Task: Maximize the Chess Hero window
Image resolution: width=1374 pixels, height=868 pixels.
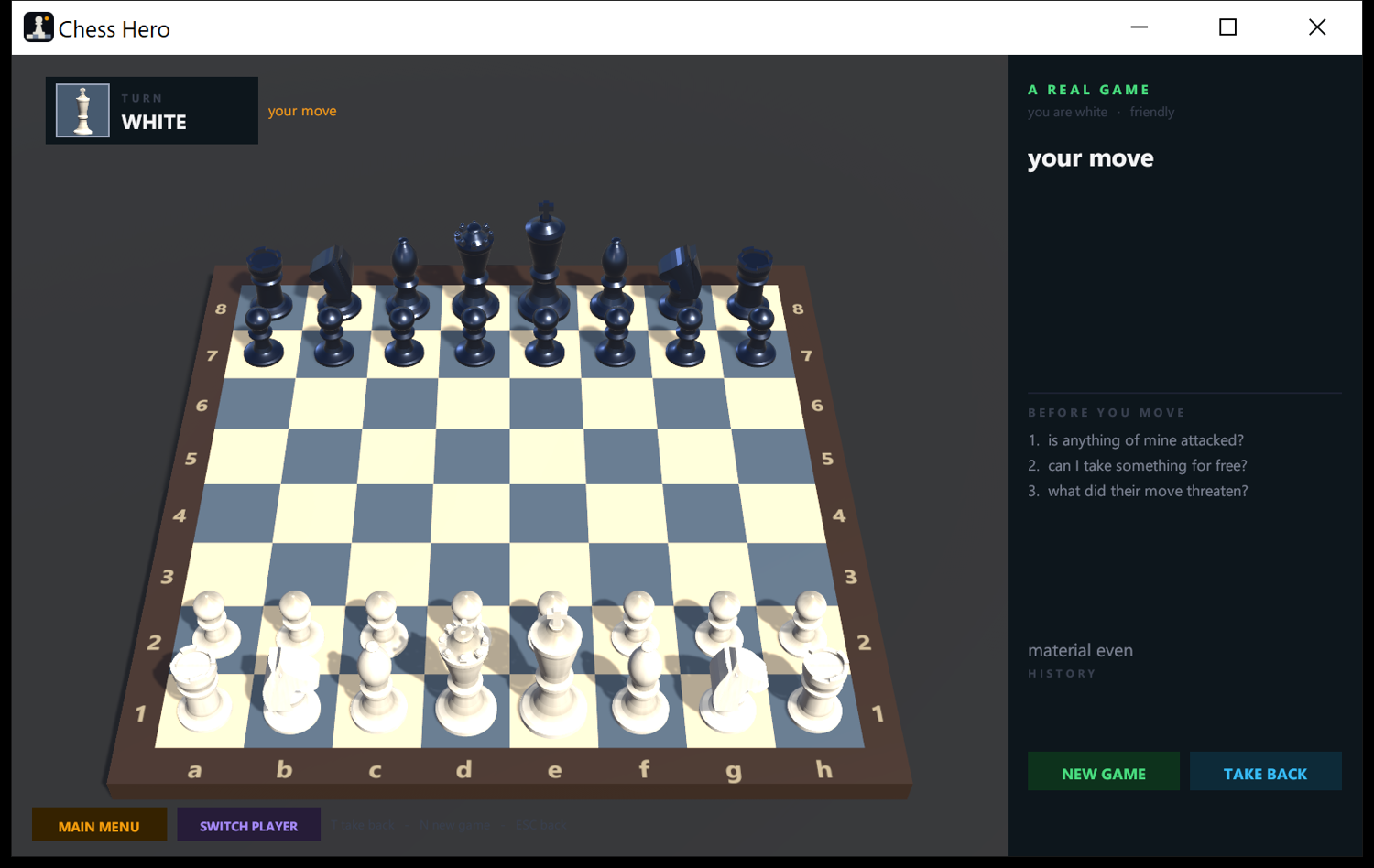Action: pyautogui.click(x=1227, y=27)
